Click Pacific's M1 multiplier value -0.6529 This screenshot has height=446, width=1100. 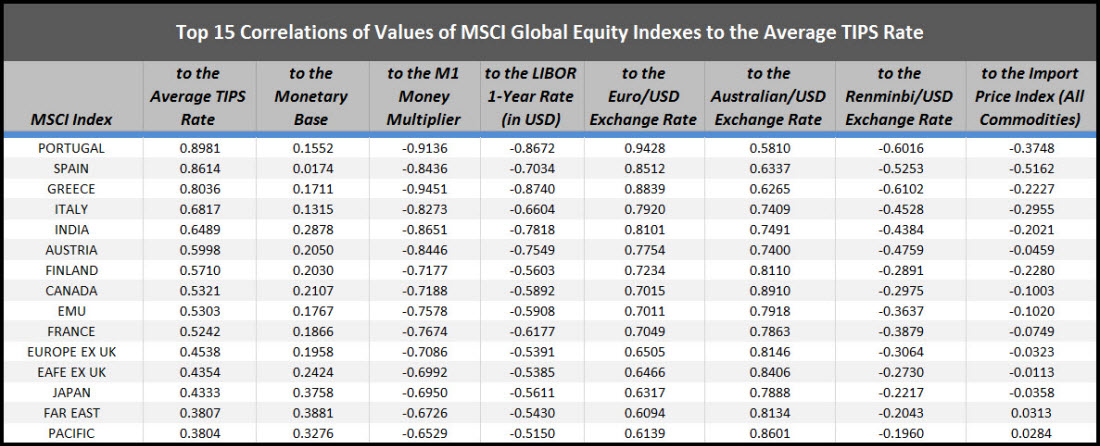(424, 433)
